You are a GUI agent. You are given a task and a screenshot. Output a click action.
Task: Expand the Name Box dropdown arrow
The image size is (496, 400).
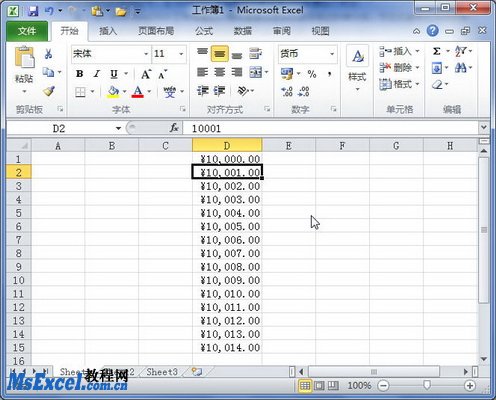(x=118, y=128)
